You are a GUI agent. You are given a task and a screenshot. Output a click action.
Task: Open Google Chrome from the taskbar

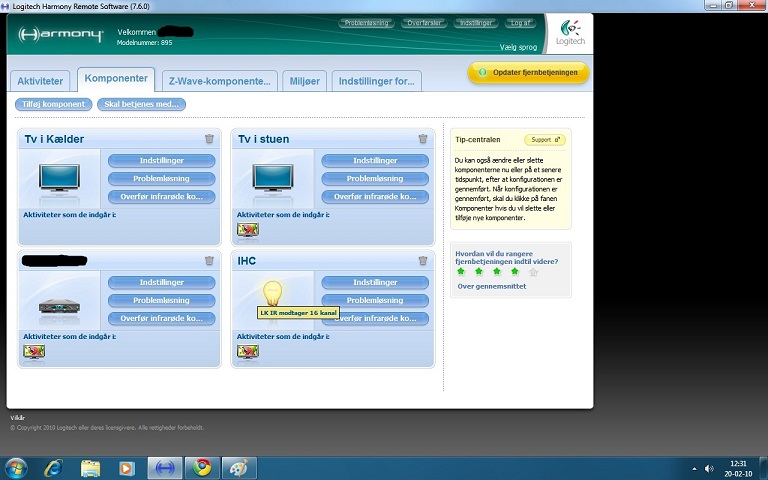(203, 468)
